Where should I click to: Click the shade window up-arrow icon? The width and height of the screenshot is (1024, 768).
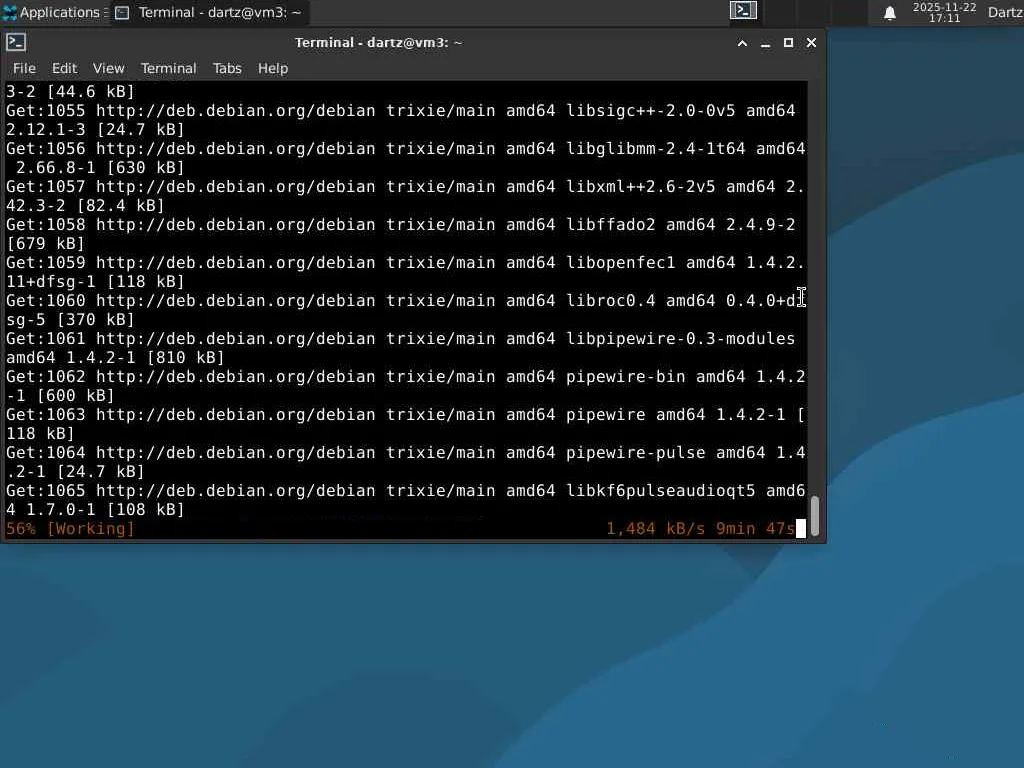click(743, 43)
